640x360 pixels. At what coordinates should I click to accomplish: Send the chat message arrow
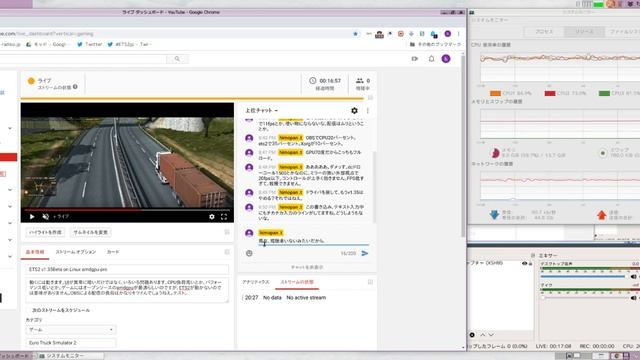pos(364,253)
